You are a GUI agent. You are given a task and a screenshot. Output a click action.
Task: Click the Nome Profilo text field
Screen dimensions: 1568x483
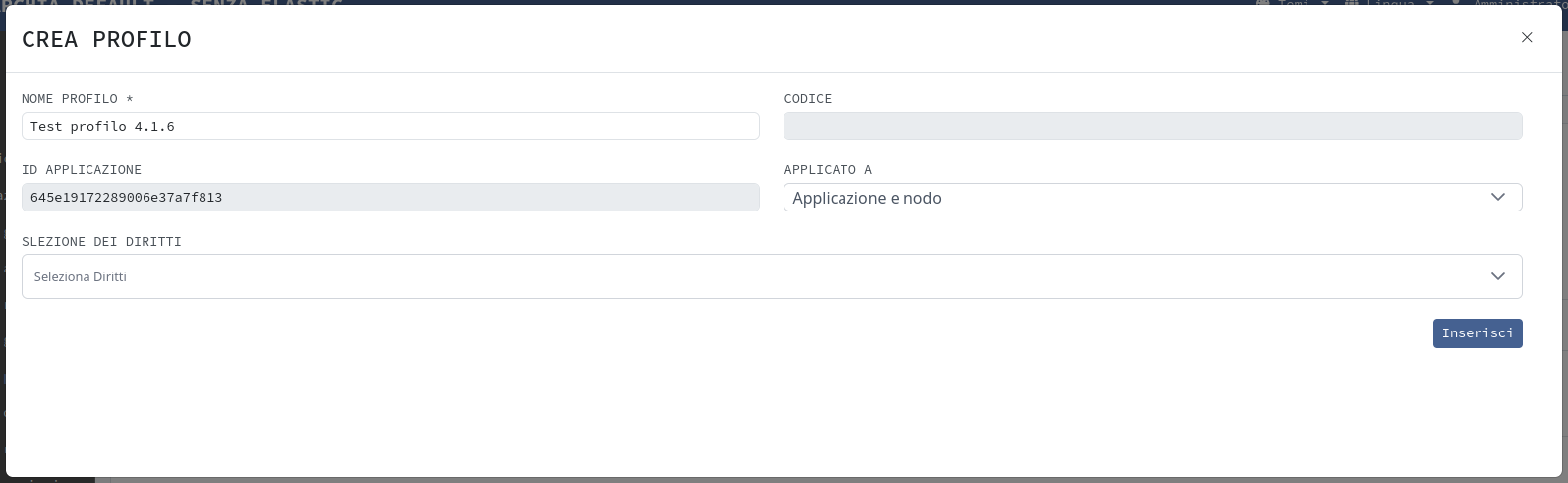390,126
